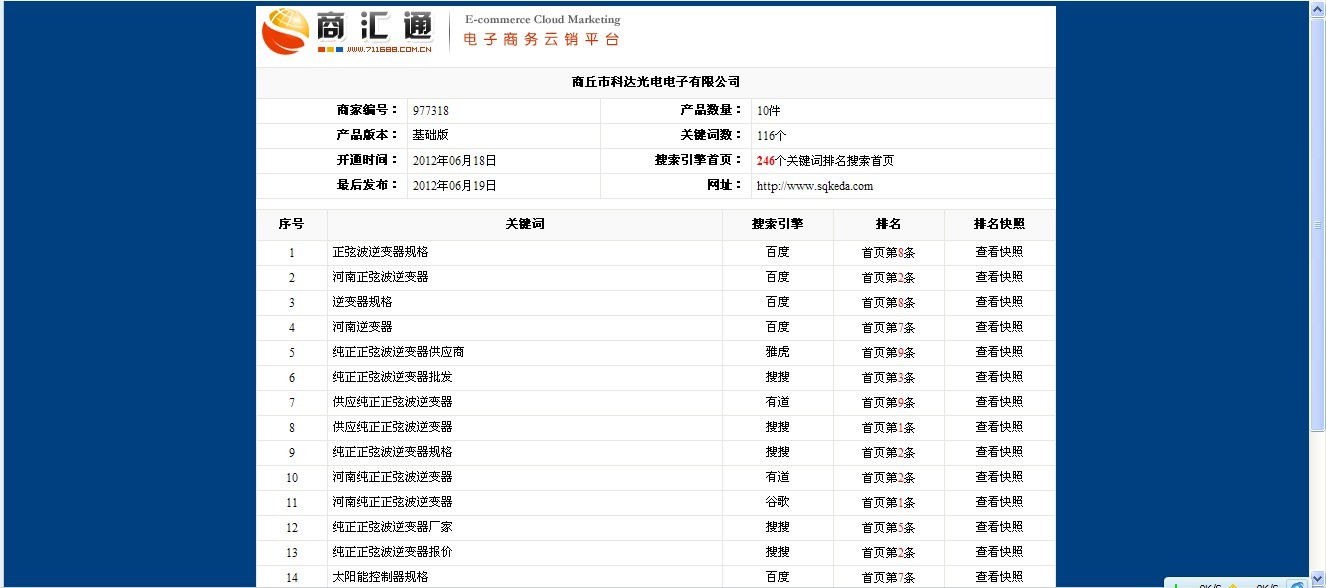Open 查看快照 for 河南逆变器 row 4

click(999, 327)
